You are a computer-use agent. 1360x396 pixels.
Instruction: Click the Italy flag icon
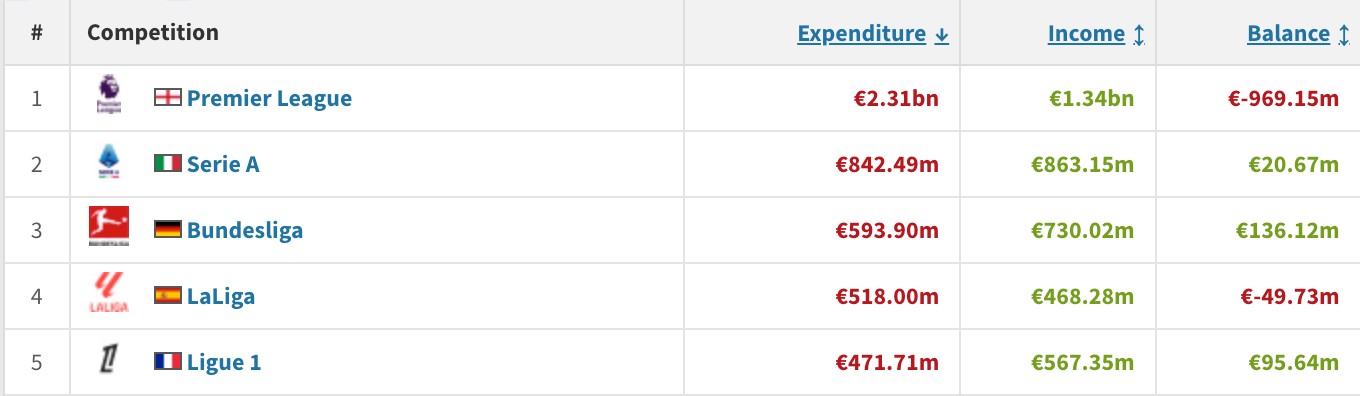(x=167, y=163)
